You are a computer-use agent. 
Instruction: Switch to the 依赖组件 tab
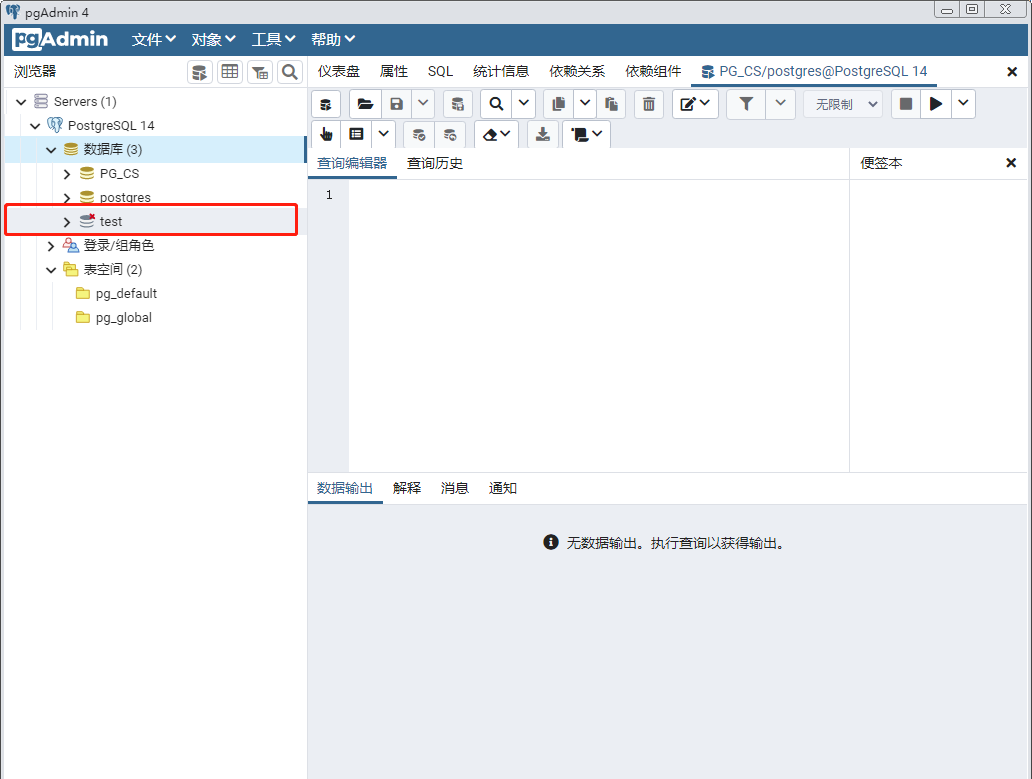pyautogui.click(x=653, y=71)
